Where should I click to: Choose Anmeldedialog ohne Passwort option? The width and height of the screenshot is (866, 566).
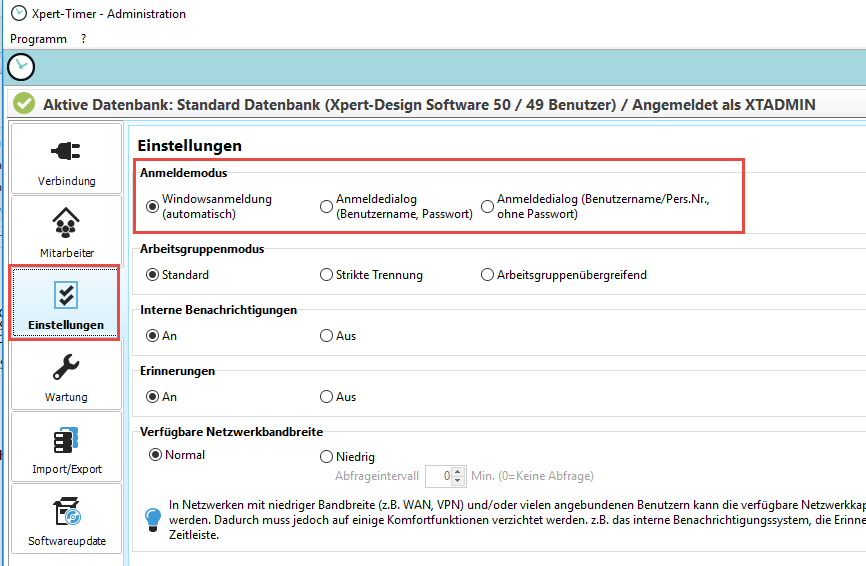pos(488,206)
